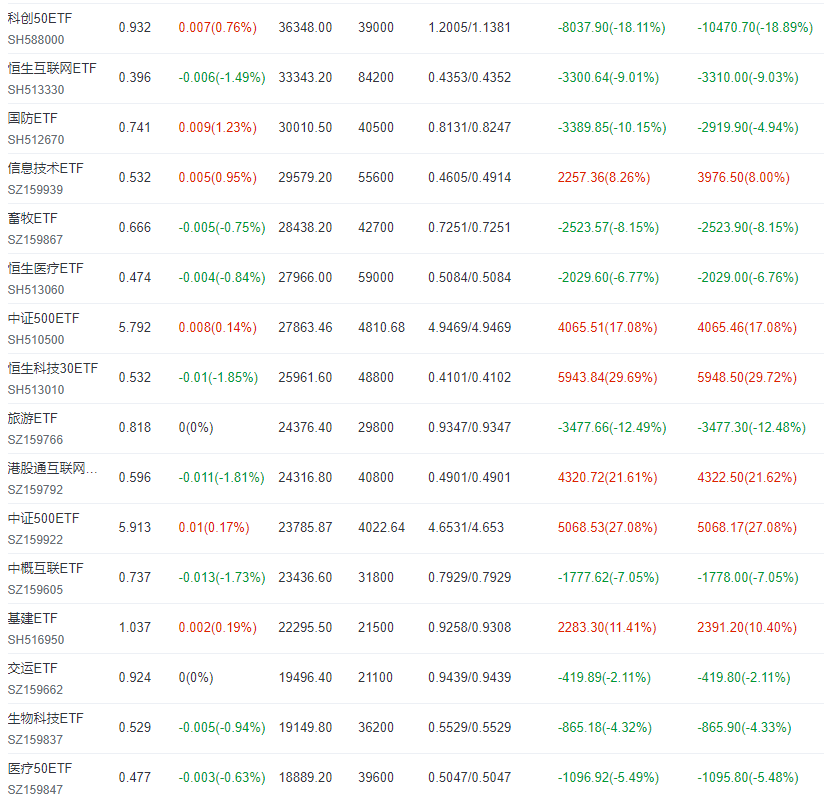Click holdings quantity 84200

[376, 77]
